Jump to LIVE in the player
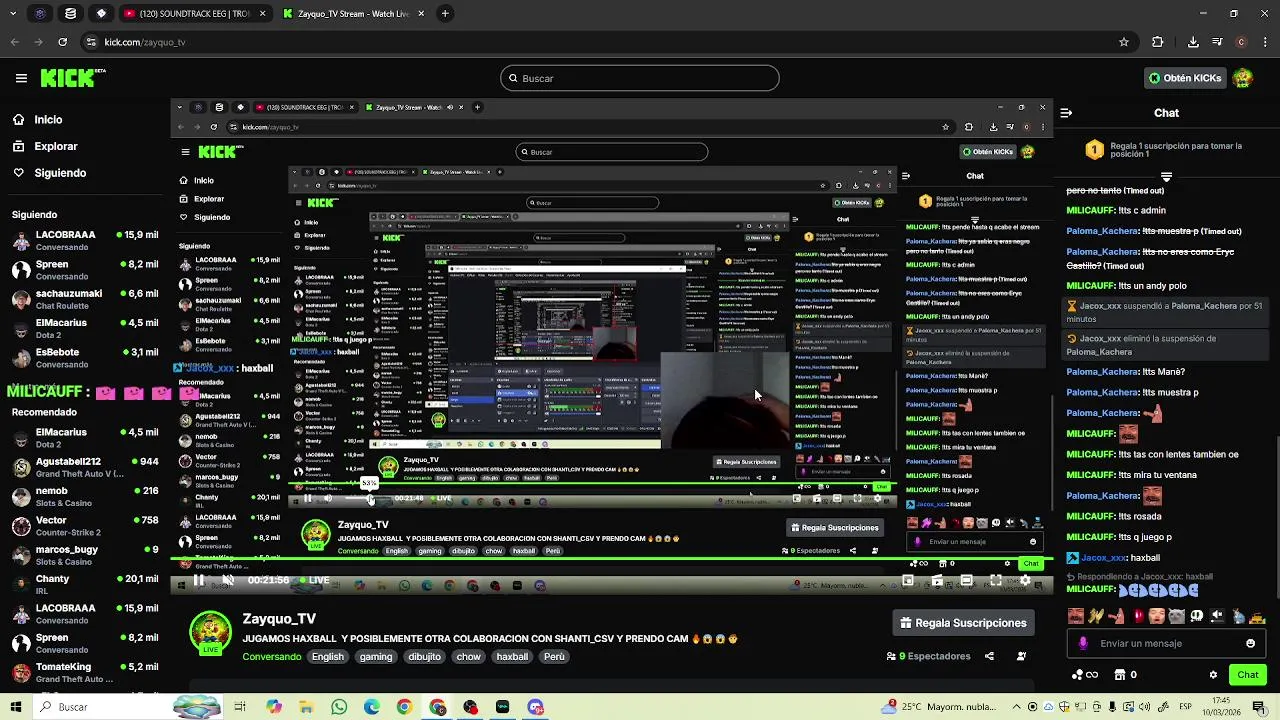The image size is (1280, 720). pos(314,580)
